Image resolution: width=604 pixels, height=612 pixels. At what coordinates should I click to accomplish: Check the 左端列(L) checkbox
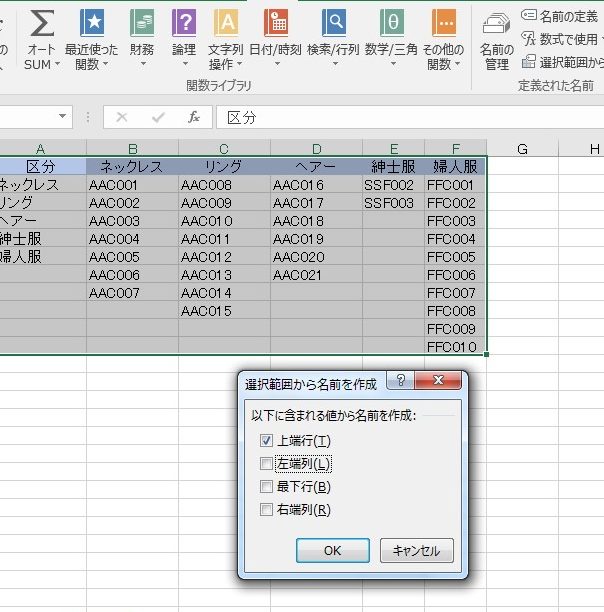[266, 464]
